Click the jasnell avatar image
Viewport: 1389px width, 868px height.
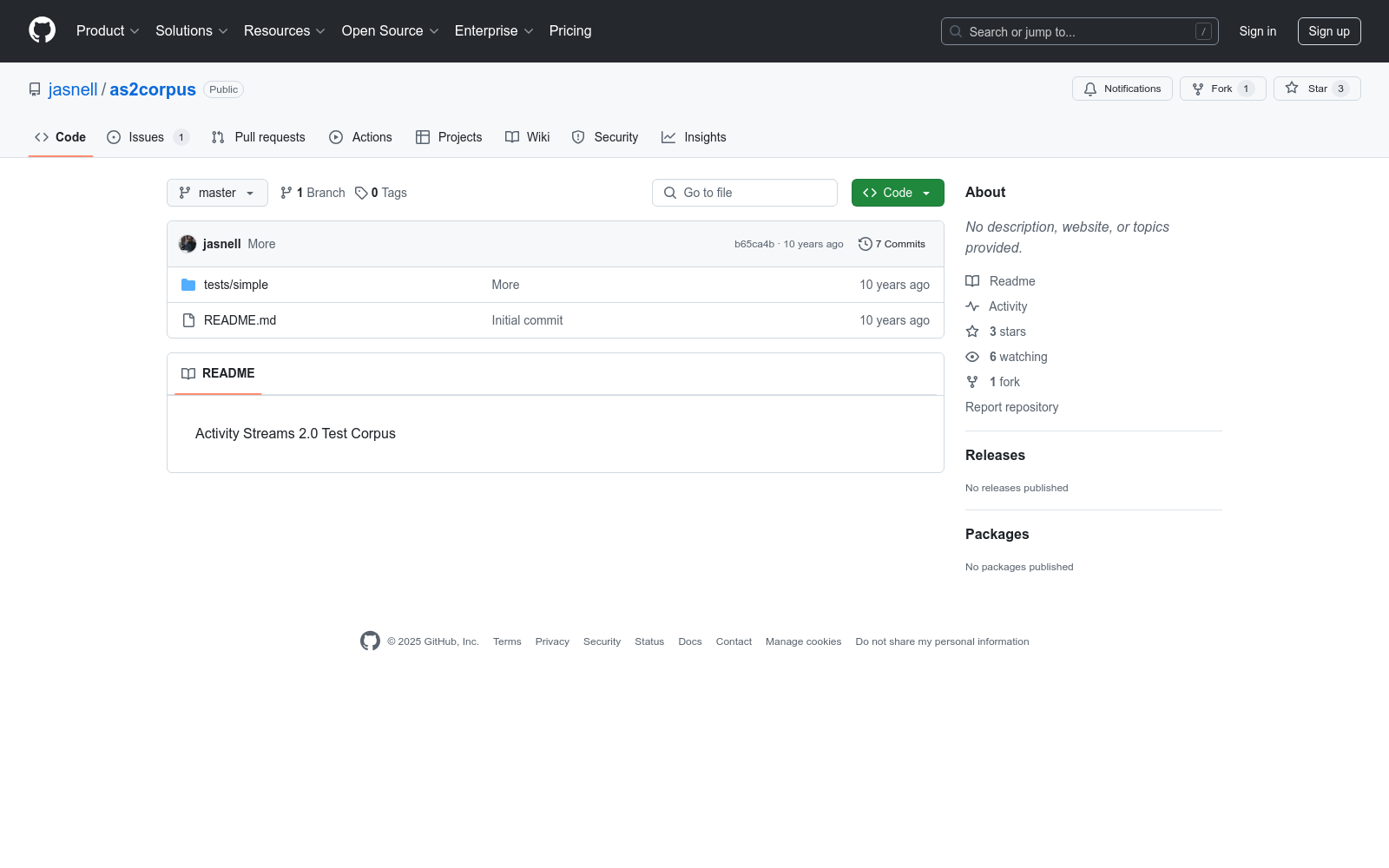click(188, 244)
